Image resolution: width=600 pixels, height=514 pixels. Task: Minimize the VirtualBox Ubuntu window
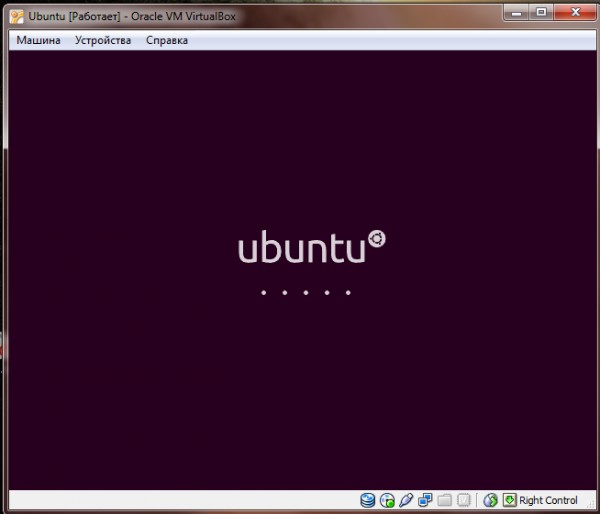[517, 13]
